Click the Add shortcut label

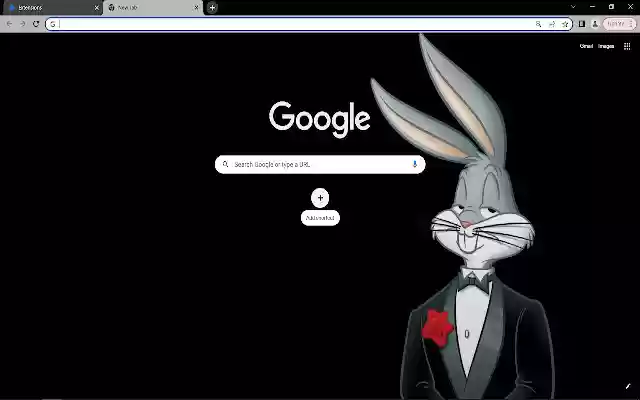pos(320,218)
